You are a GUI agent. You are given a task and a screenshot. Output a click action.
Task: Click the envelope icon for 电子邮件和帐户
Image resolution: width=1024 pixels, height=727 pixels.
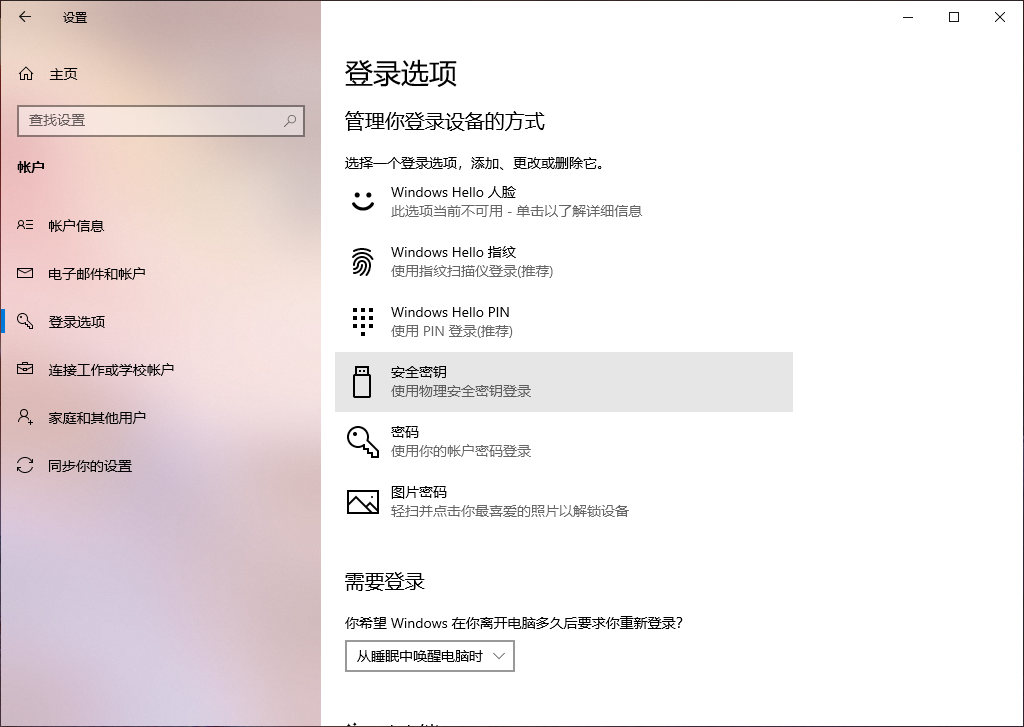(x=25, y=273)
